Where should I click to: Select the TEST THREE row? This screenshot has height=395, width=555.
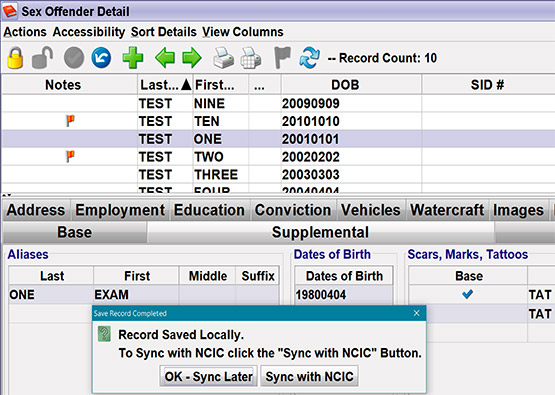tap(278, 174)
